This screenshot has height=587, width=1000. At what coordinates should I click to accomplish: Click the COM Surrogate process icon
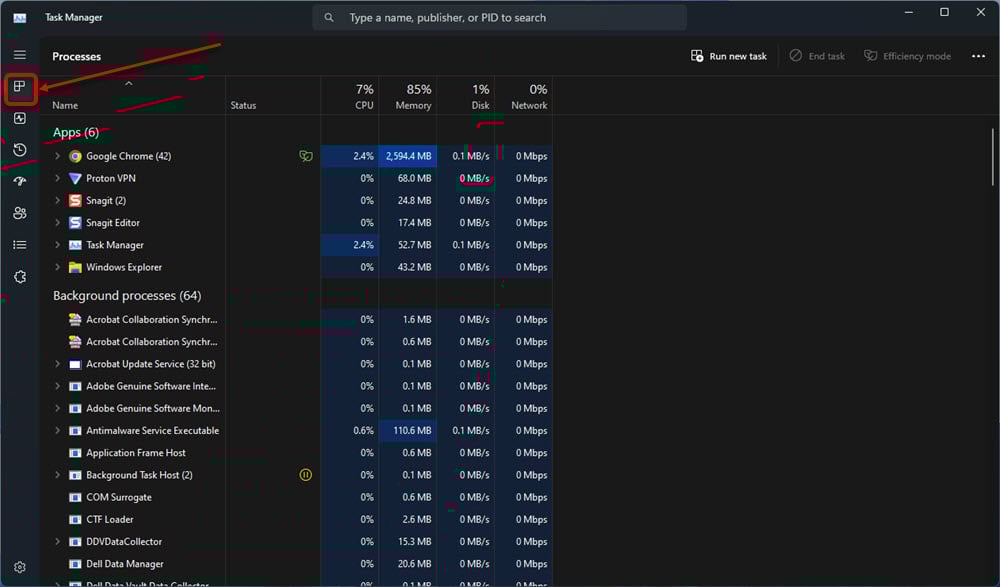click(75, 497)
